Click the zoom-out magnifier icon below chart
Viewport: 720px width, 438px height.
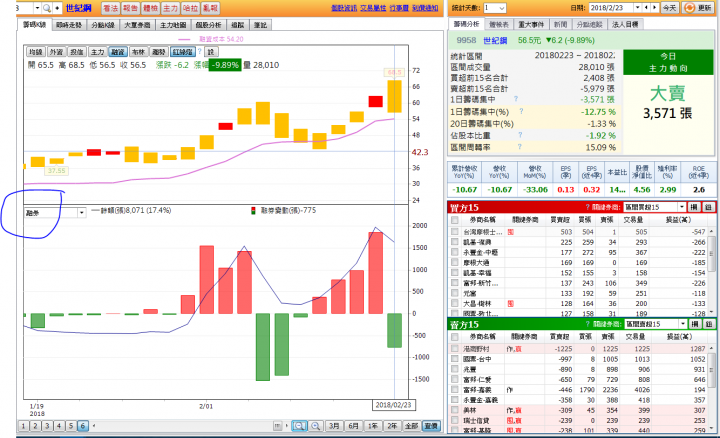click(299, 426)
